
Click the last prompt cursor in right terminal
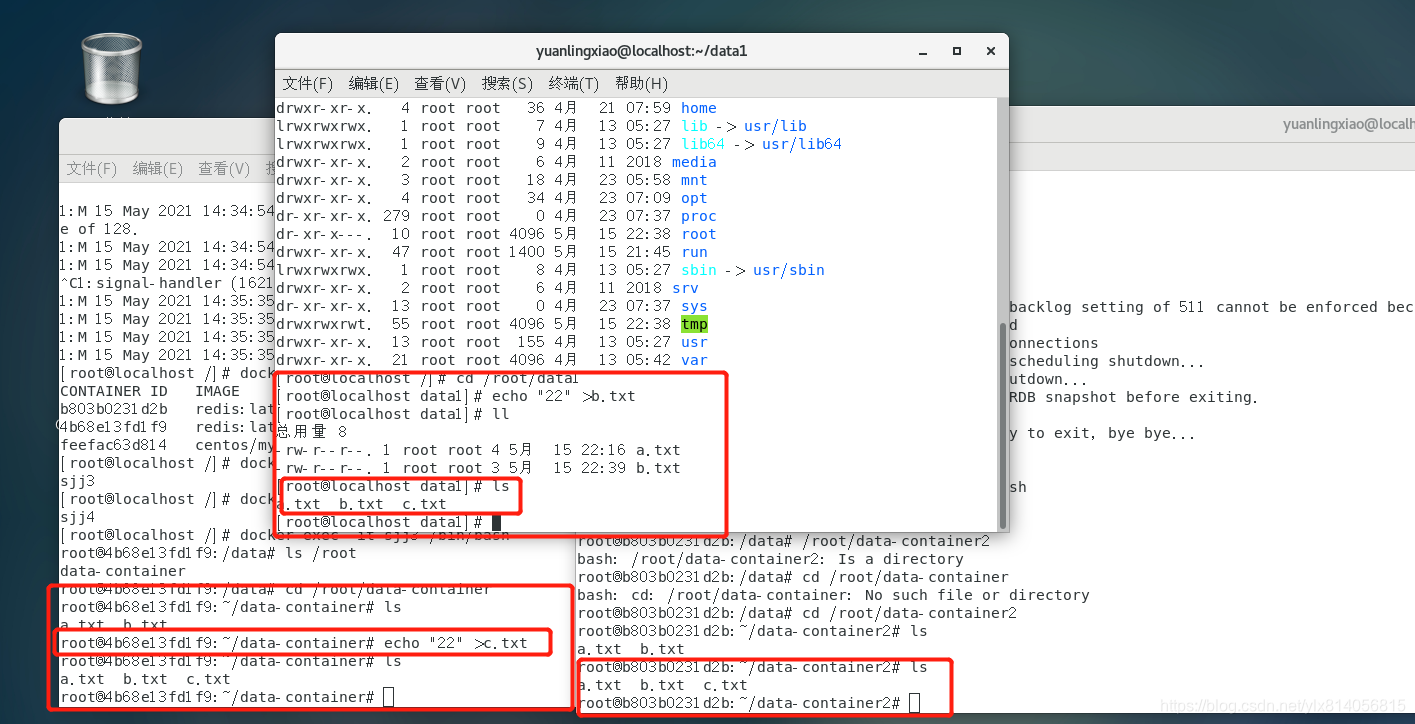click(x=915, y=703)
